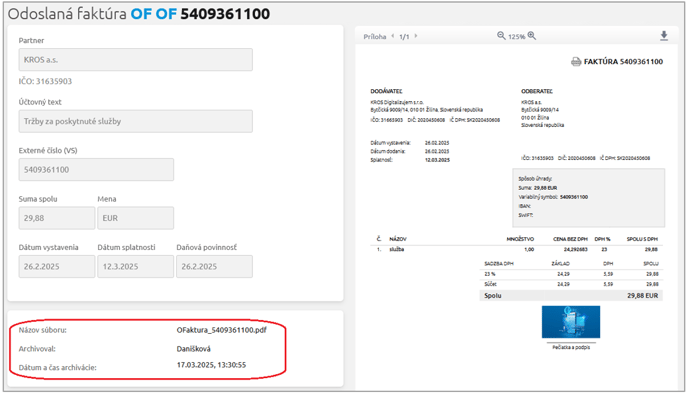Image resolution: width=688 pixels, height=394 pixels.
Task: Click the Daňová povinnosť date field
Action: point(215,266)
